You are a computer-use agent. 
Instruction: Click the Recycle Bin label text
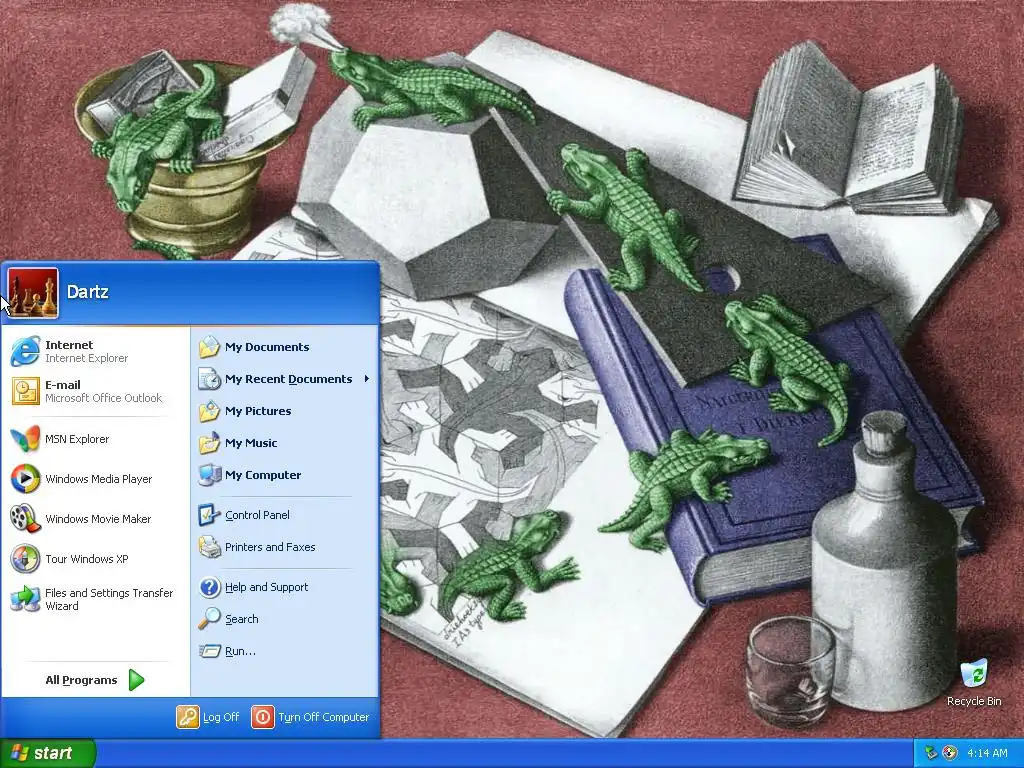[x=974, y=701]
